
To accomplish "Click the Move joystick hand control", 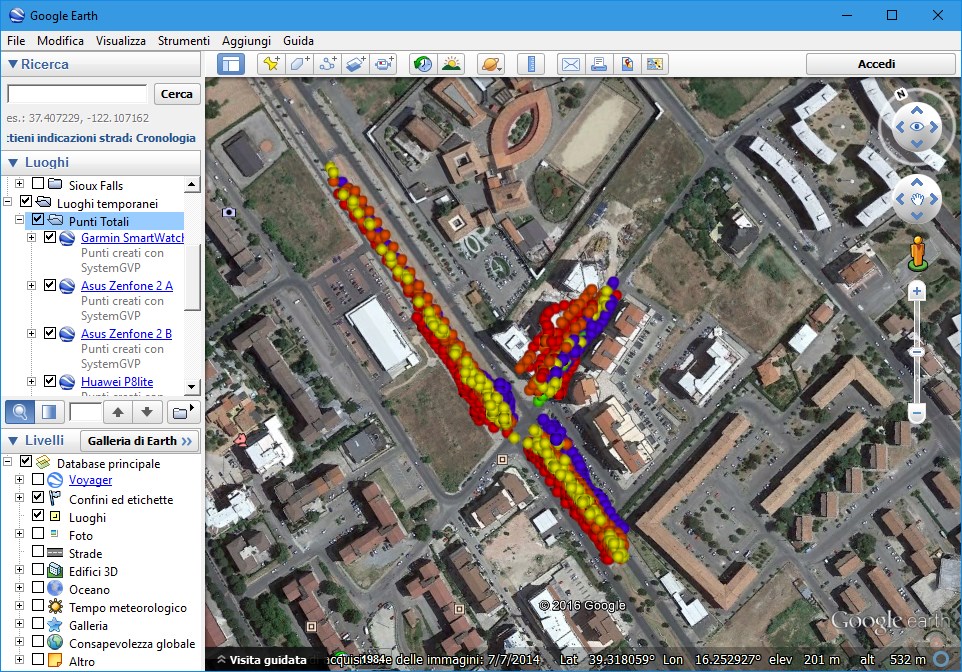I will pyautogui.click(x=917, y=199).
